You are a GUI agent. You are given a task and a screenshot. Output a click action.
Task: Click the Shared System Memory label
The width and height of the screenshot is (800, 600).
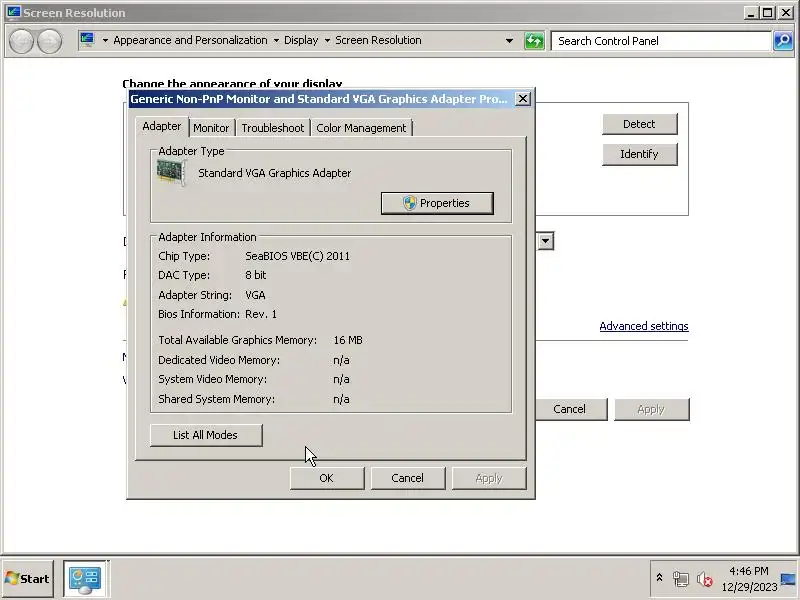[x=216, y=399]
